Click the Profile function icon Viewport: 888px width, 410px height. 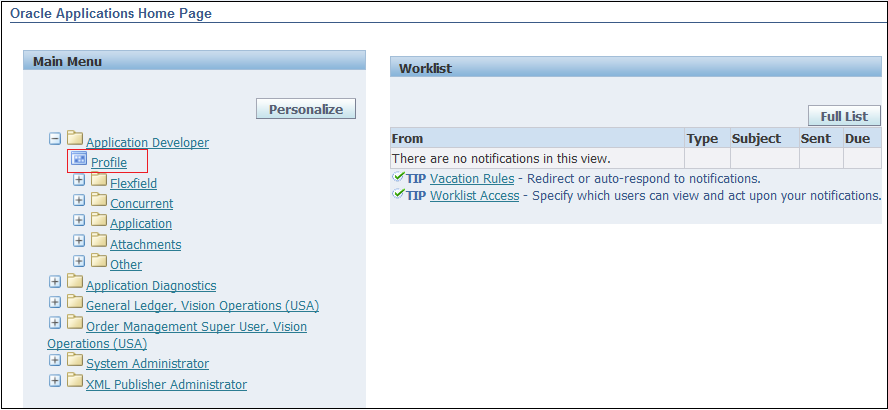pyautogui.click(x=79, y=159)
